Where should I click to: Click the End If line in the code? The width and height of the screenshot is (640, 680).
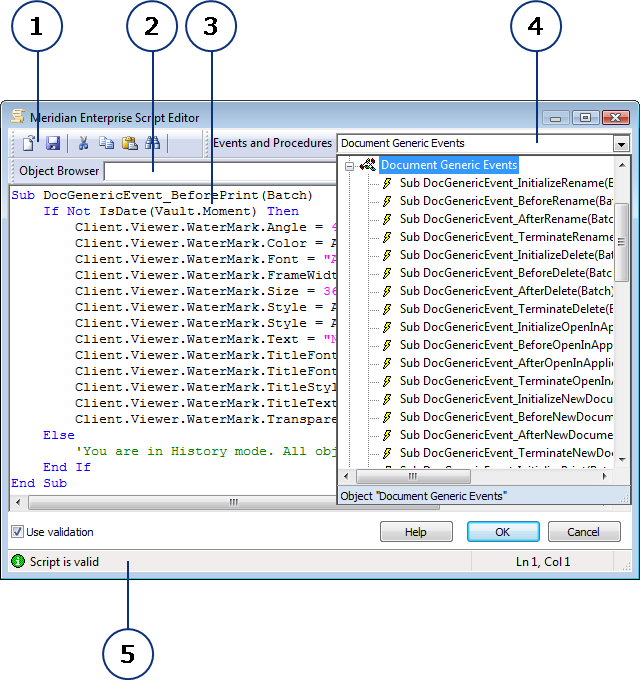pyautogui.click(x=67, y=468)
